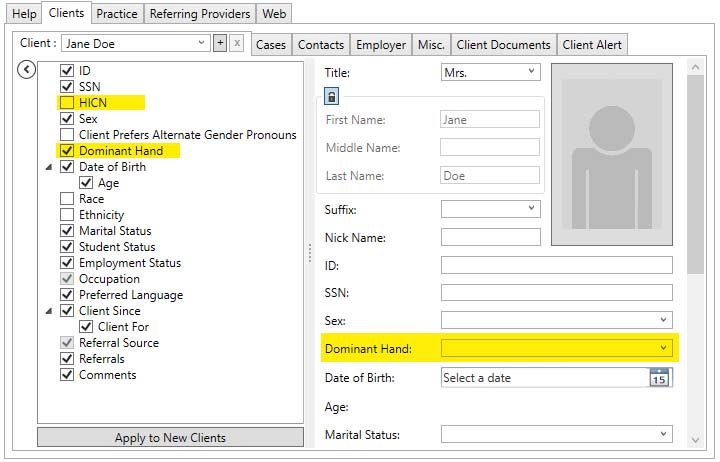Collapse the Date of Birth tree node
The height and width of the screenshot is (462, 720).
[49, 168]
